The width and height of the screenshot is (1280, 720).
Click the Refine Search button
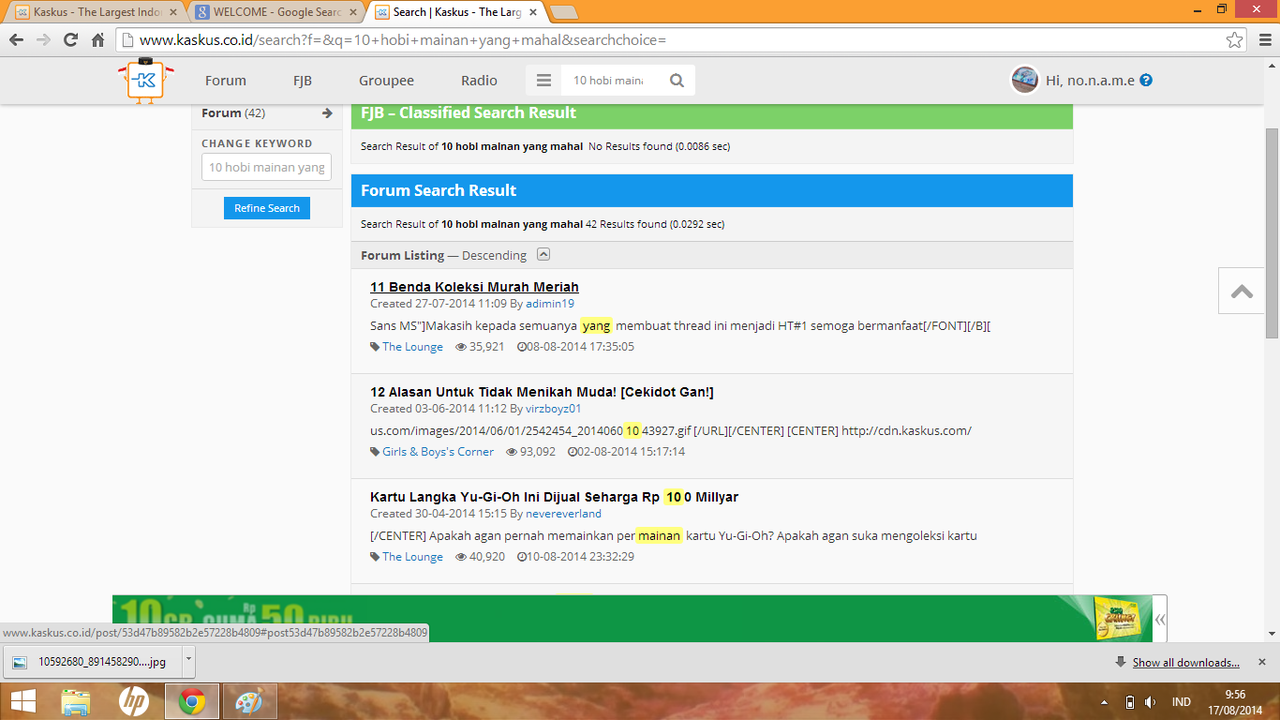click(x=267, y=208)
